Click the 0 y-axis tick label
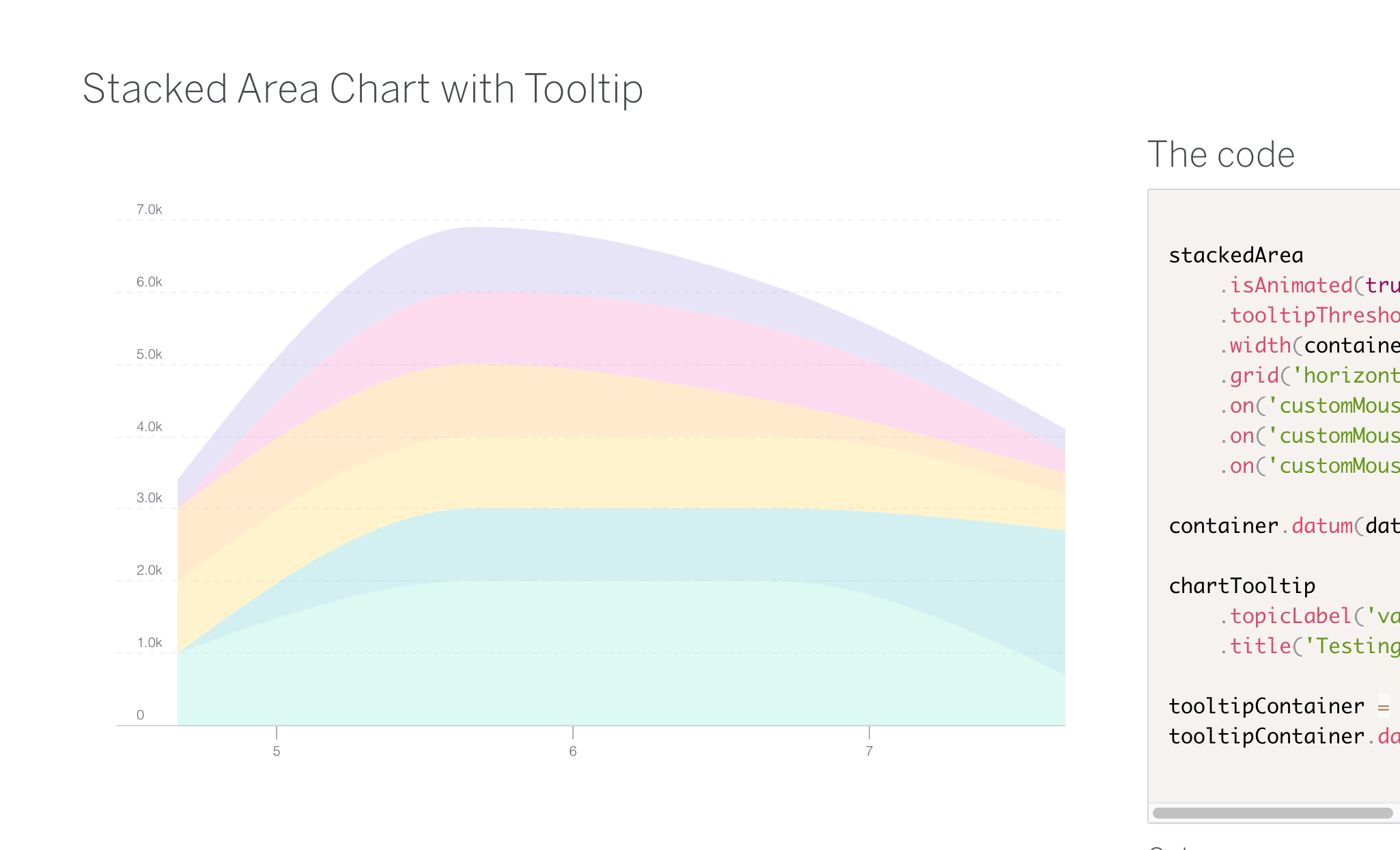1400x850 pixels. click(x=141, y=714)
